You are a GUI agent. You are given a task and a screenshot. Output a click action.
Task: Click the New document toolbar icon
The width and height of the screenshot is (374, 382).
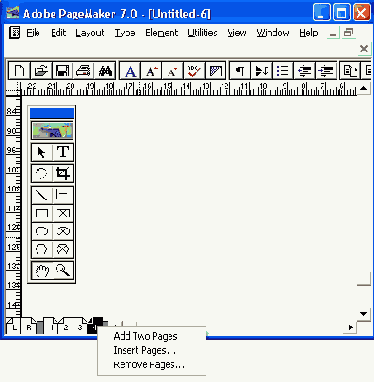(x=19, y=71)
